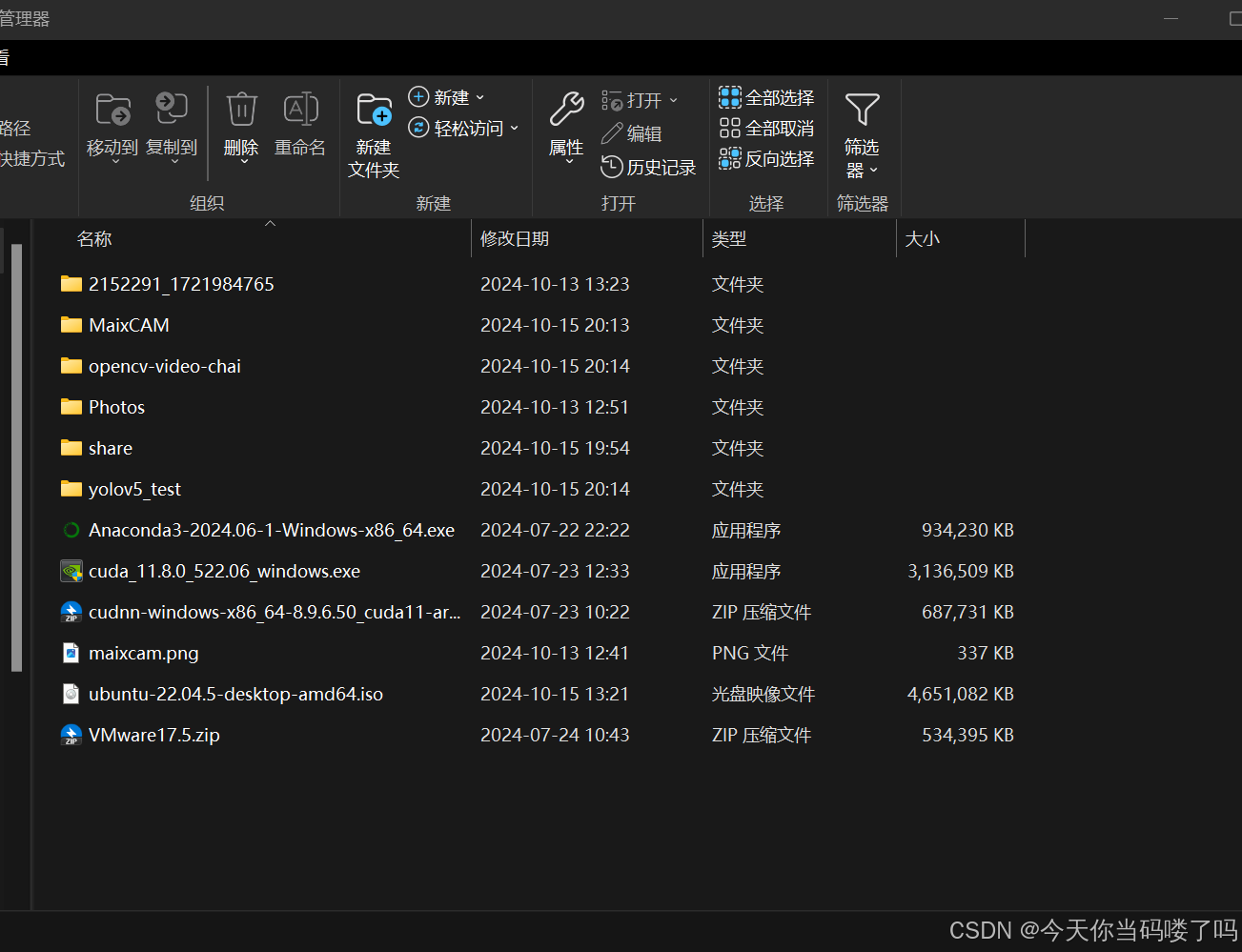Click the opencv-video-chai folder icon
Screen dimensions: 1242x952
tap(71, 366)
